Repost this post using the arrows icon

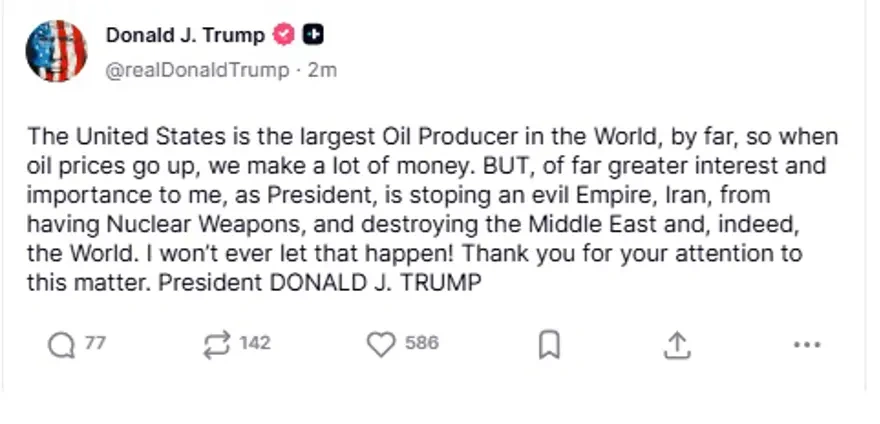[215, 345]
